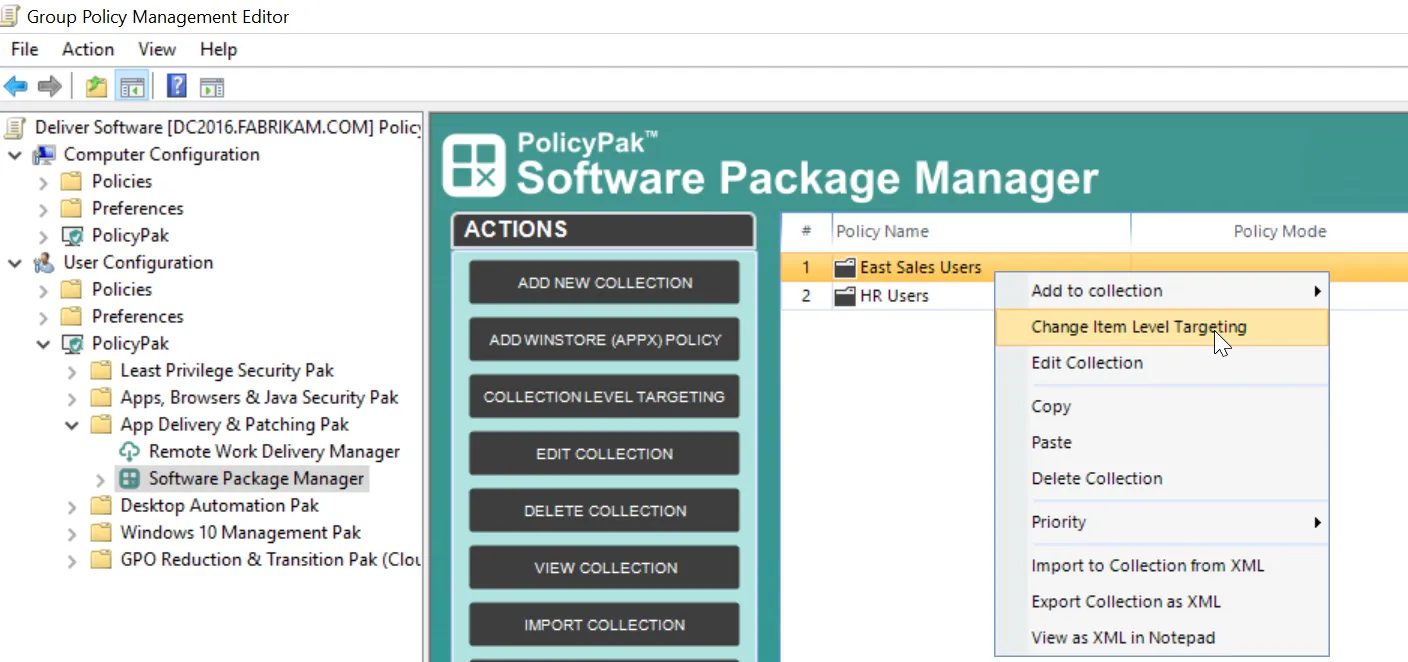Image resolution: width=1408 pixels, height=662 pixels.
Task: Toggle Show/Hide Action Pane toolbar icon
Action: pyautogui.click(x=211, y=87)
